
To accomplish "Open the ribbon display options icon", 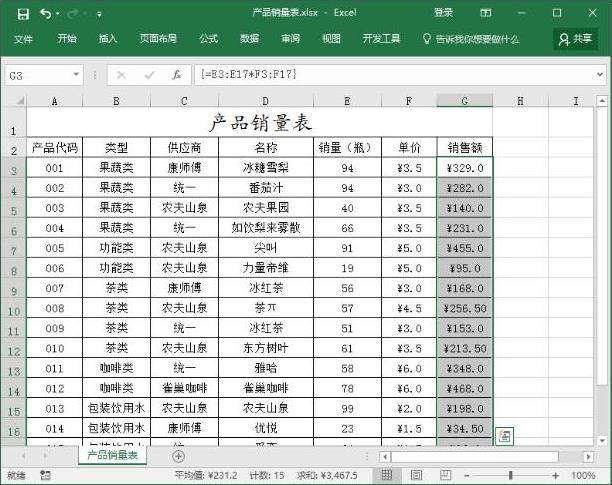I will pyautogui.click(x=485, y=13).
